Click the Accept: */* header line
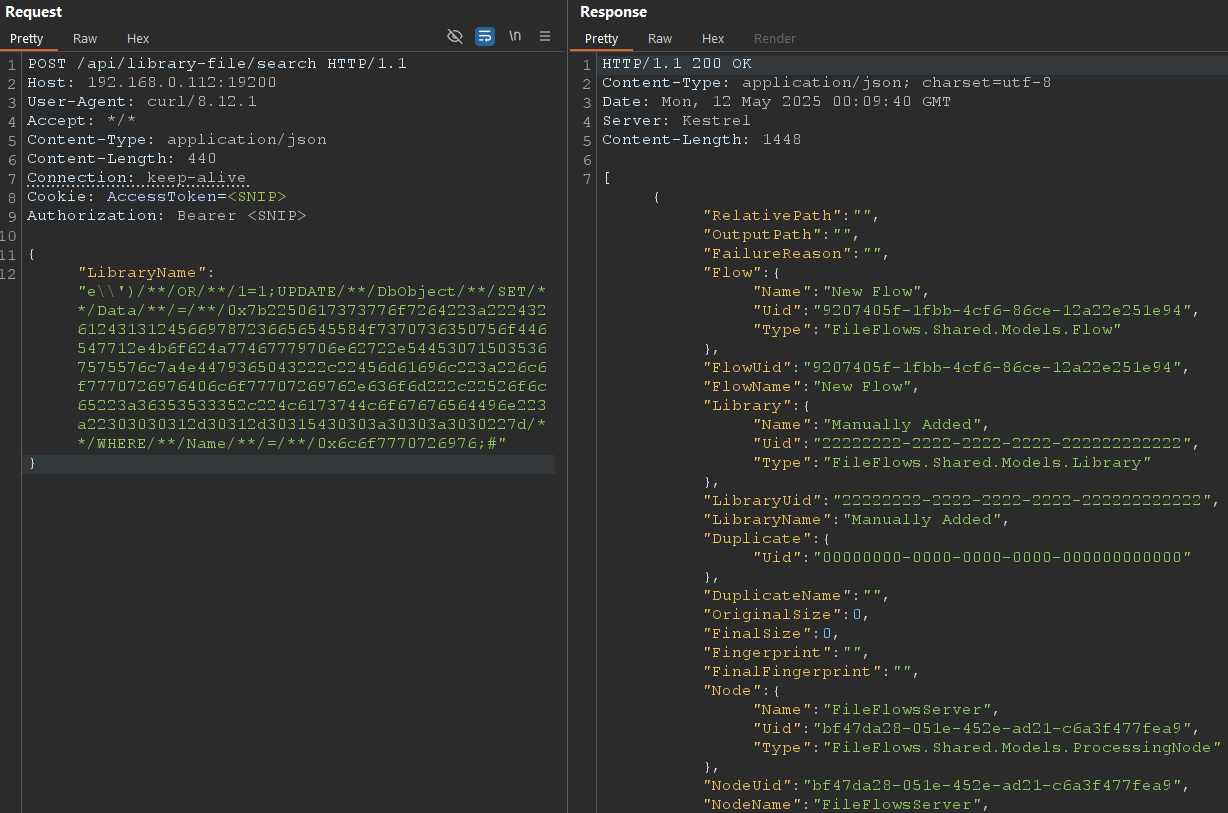 pos(81,120)
